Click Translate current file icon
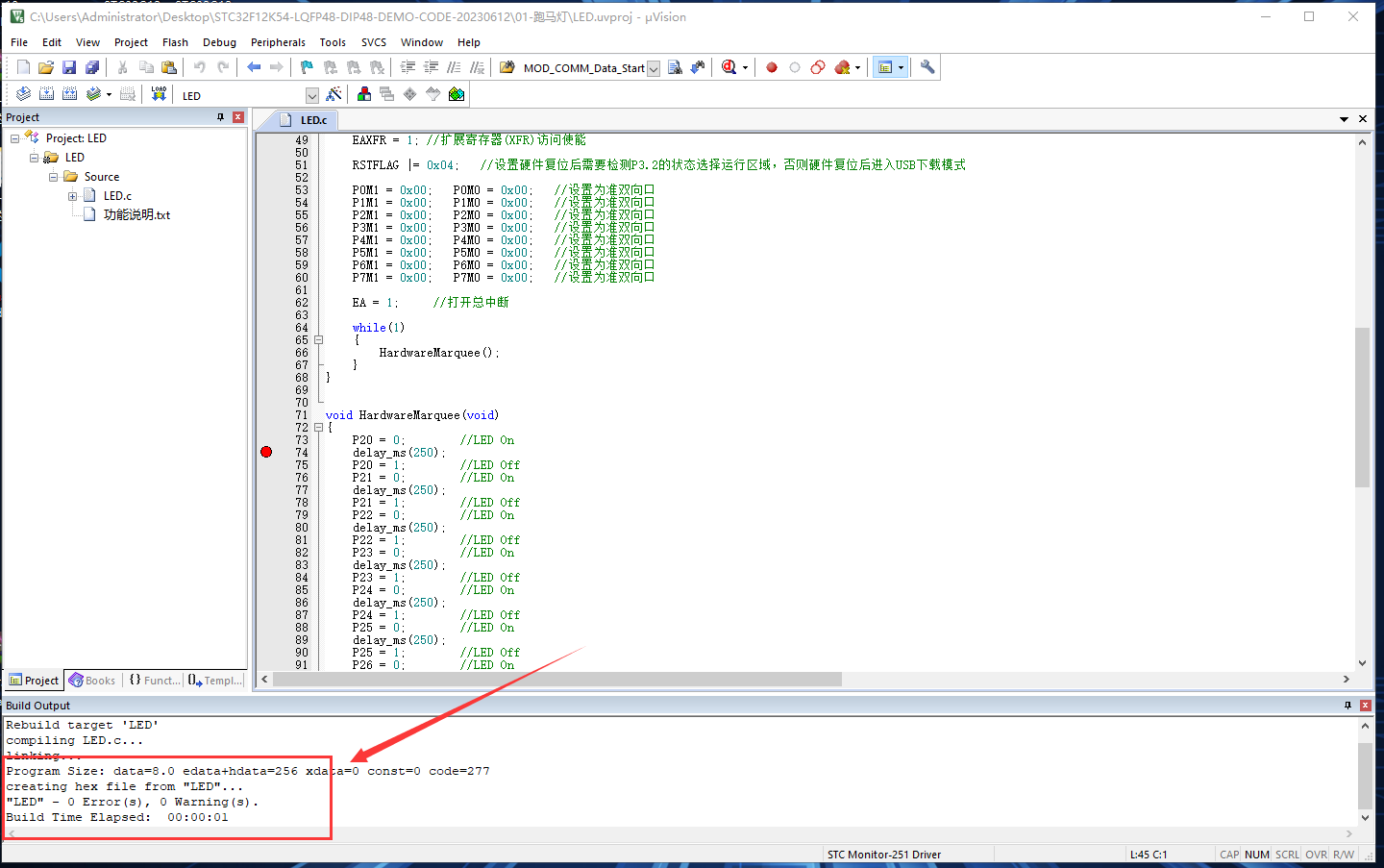Viewport: 1384px width, 868px height. coord(23,94)
